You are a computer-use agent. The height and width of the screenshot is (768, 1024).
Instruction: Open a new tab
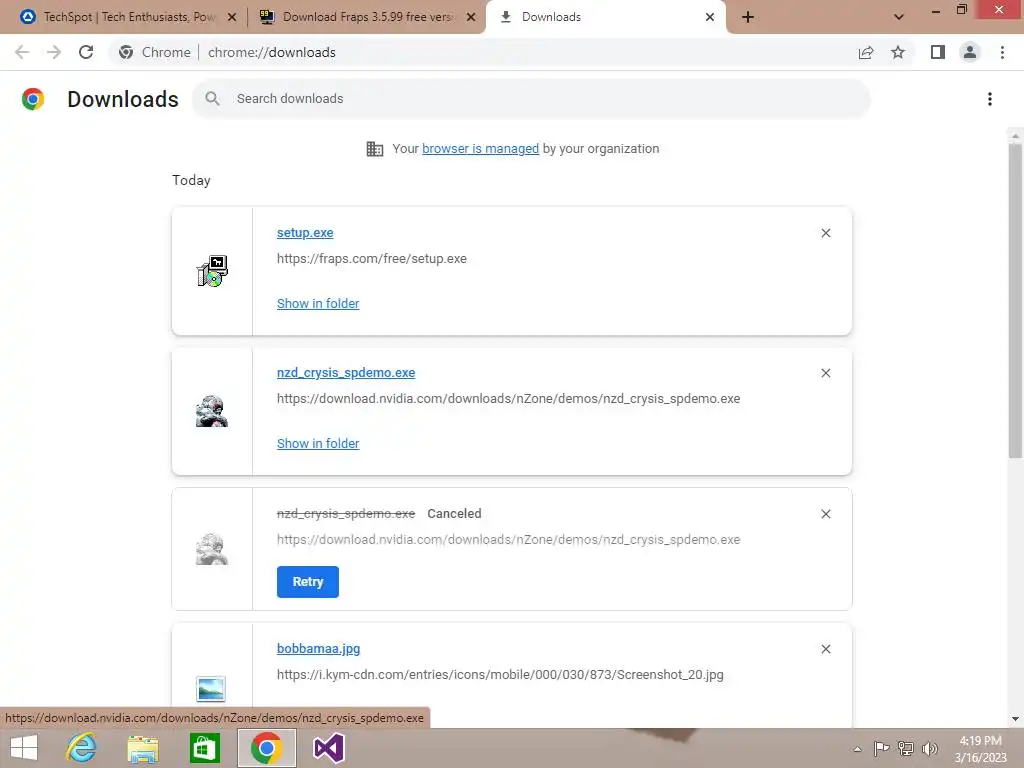(x=748, y=17)
